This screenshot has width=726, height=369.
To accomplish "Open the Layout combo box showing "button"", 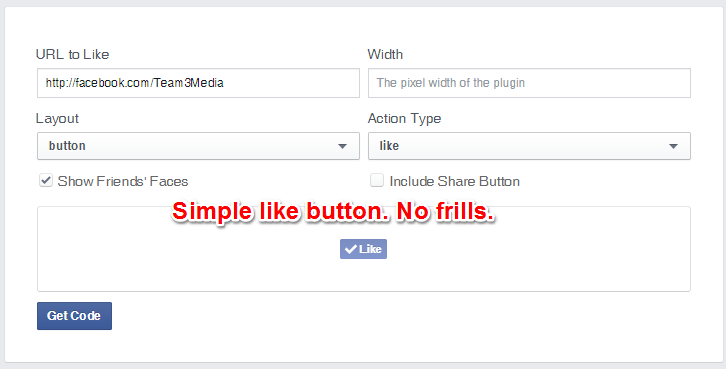I will tap(198, 146).
